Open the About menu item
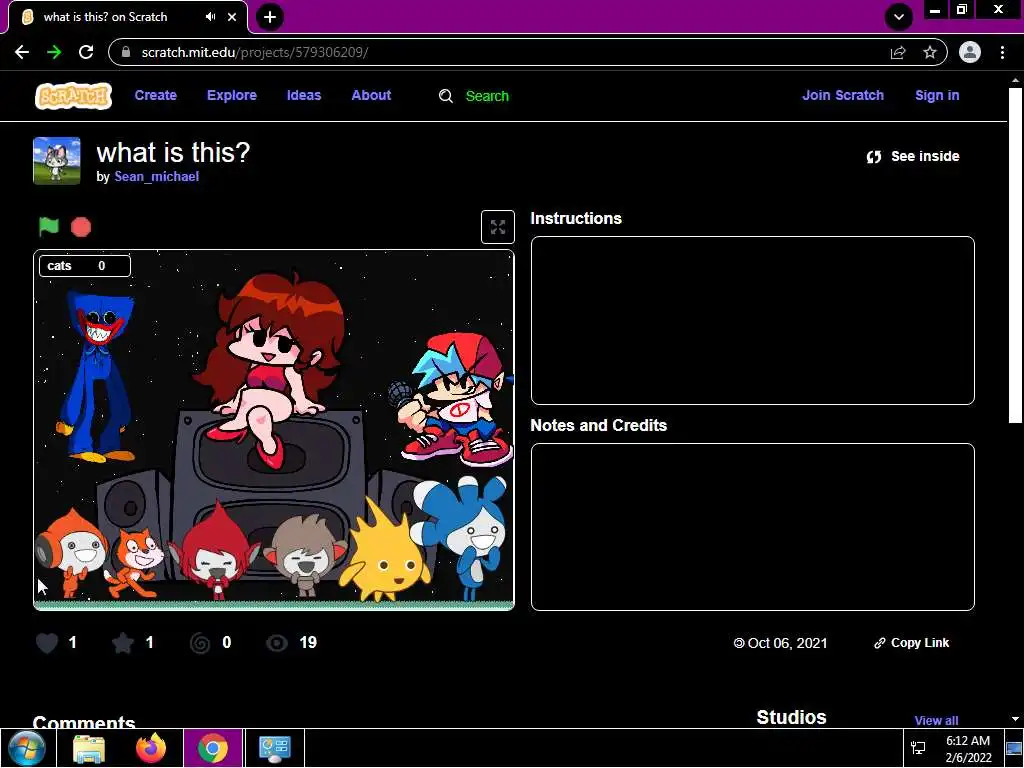Screen dimensions: 1024x768 (371, 95)
